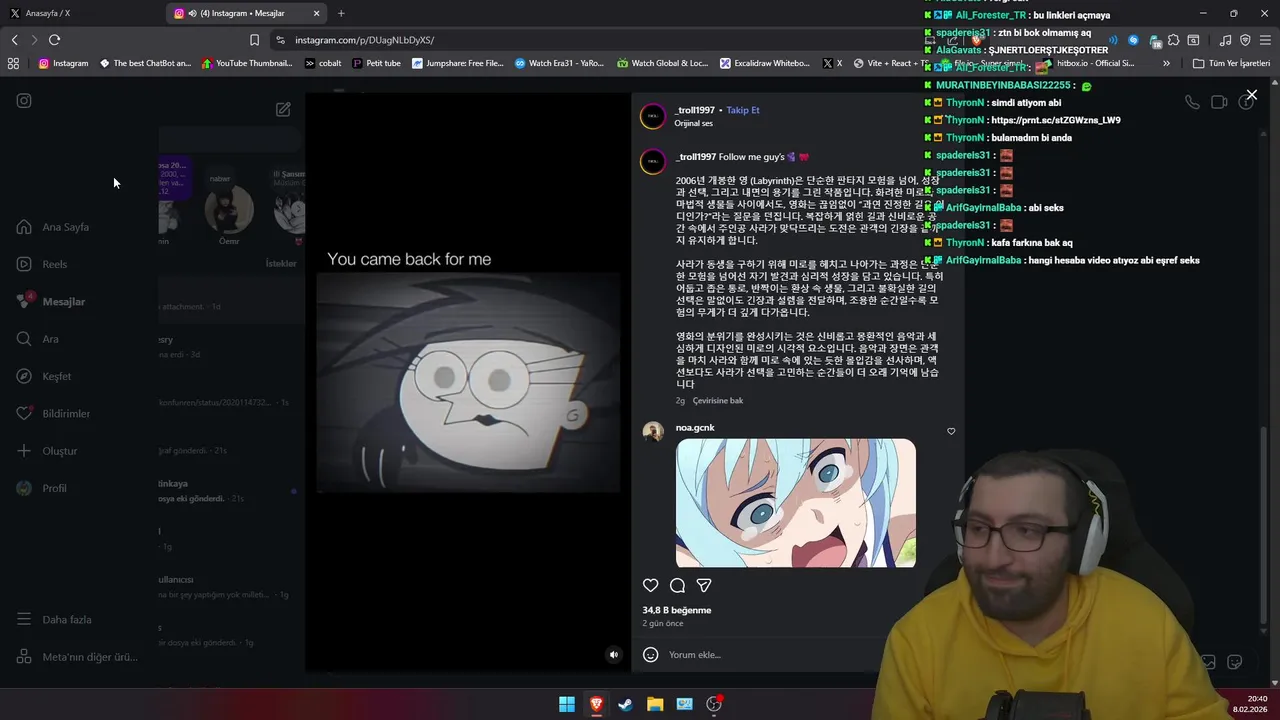1280x720 pixels.
Task: Open İstekler message requests
Action: point(280,263)
